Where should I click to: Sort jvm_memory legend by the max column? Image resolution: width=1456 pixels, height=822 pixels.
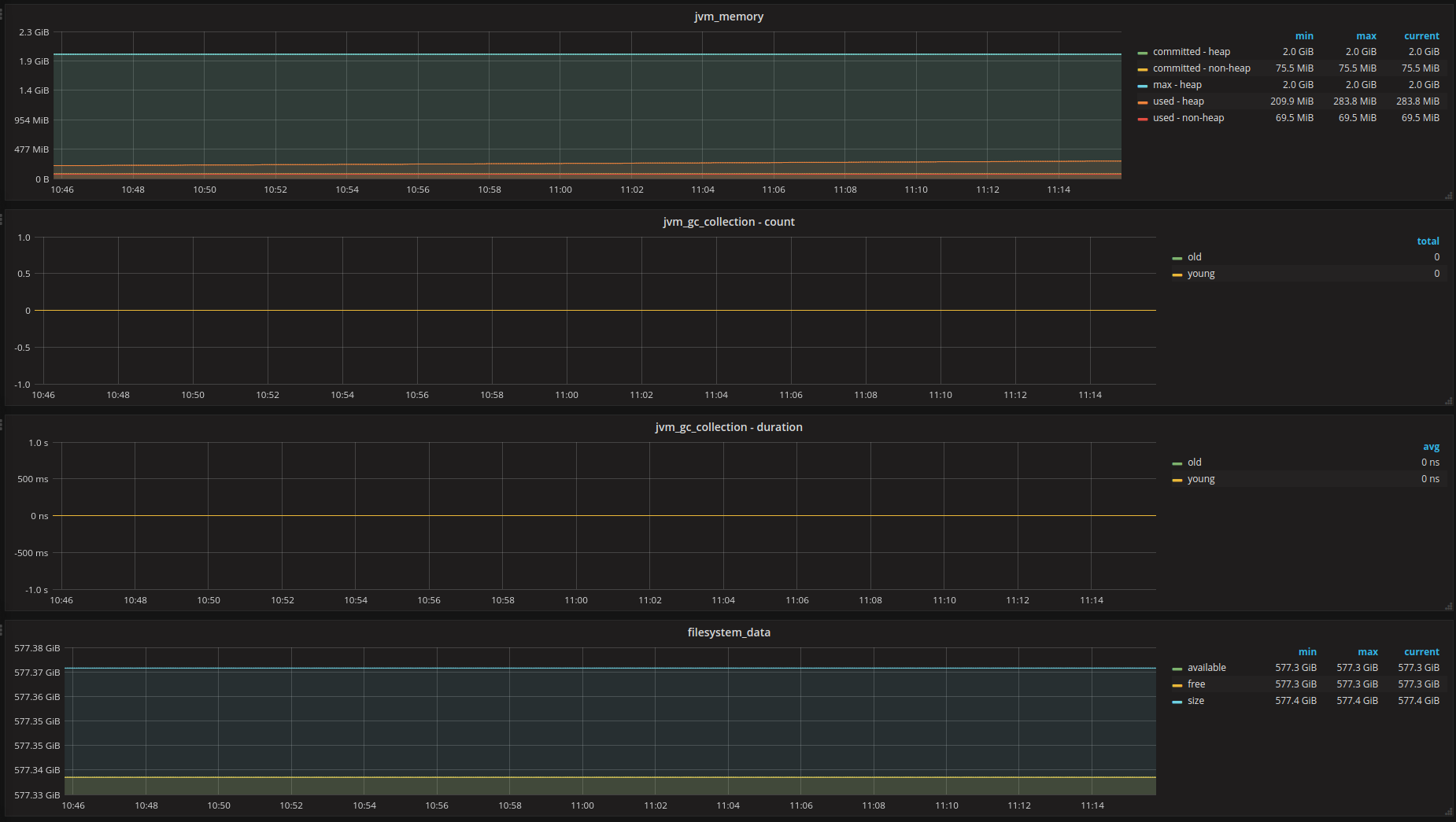1366,36
